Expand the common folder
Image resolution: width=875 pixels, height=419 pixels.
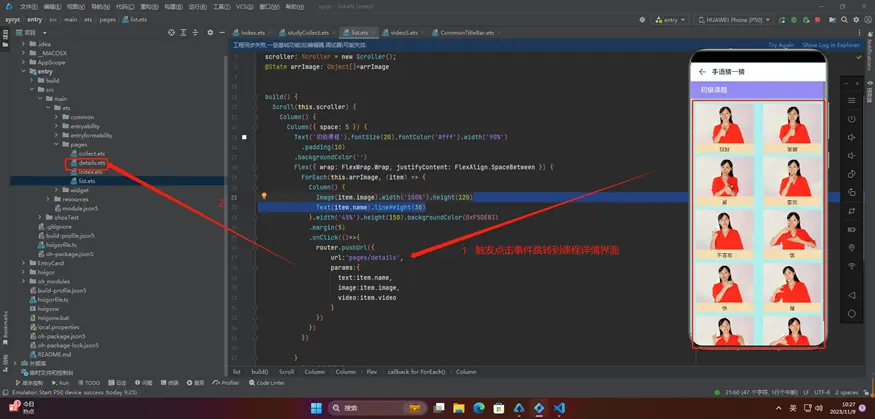[x=56, y=117]
